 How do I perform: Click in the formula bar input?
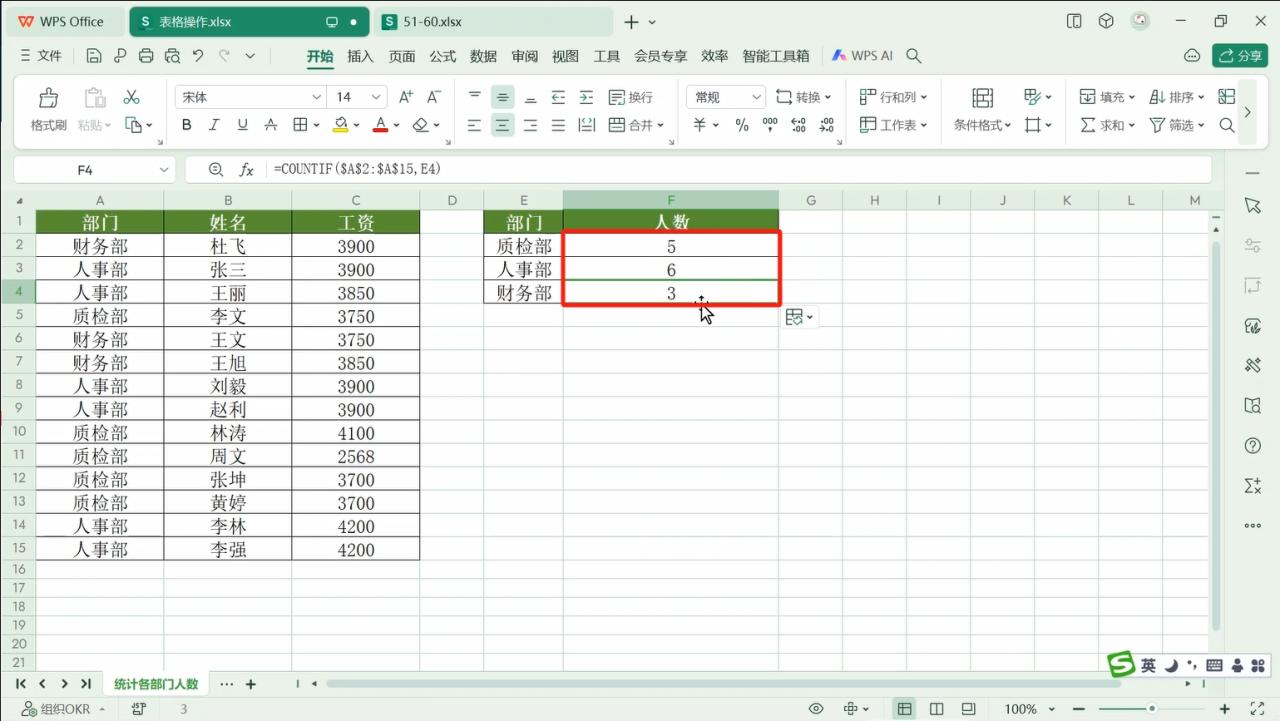[740, 170]
